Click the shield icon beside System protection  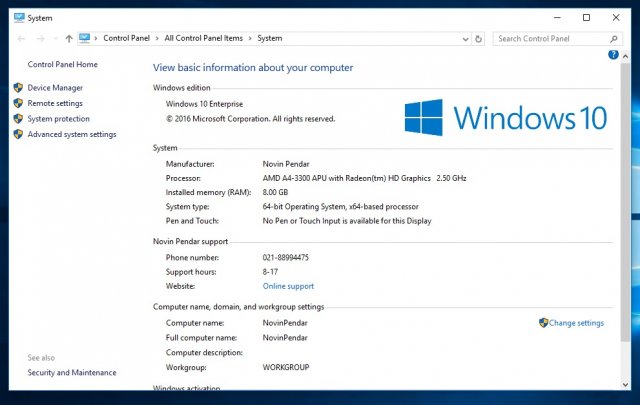18,119
